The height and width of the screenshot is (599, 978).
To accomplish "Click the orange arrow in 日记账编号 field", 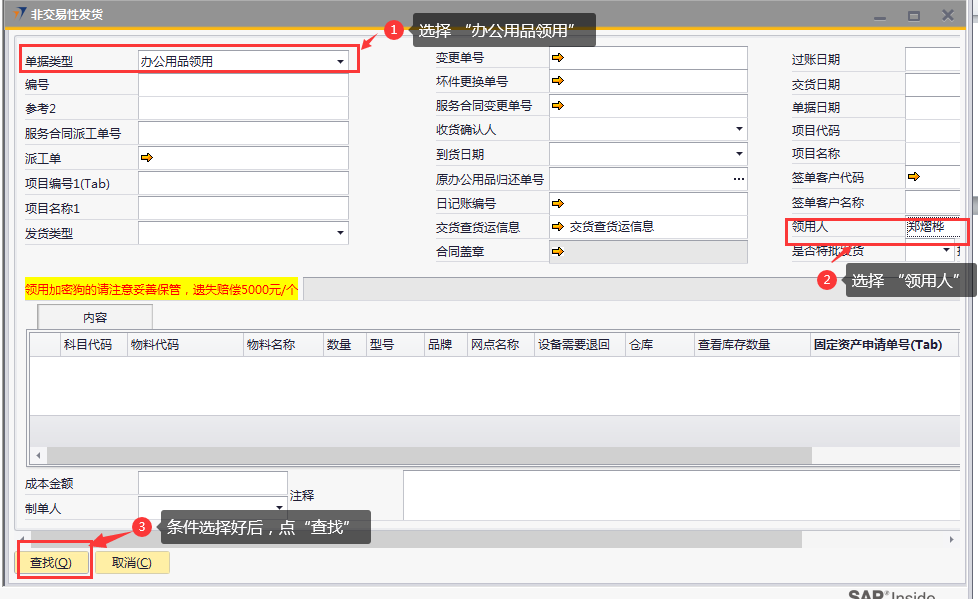I will (x=558, y=203).
